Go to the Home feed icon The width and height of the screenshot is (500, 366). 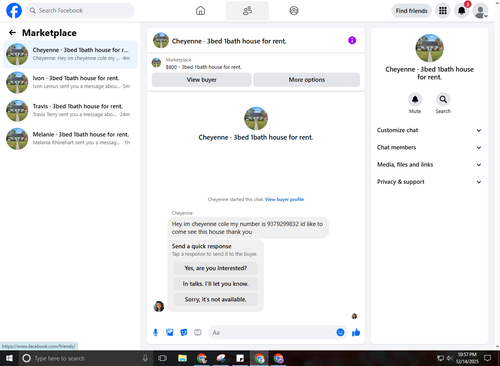[200, 11]
